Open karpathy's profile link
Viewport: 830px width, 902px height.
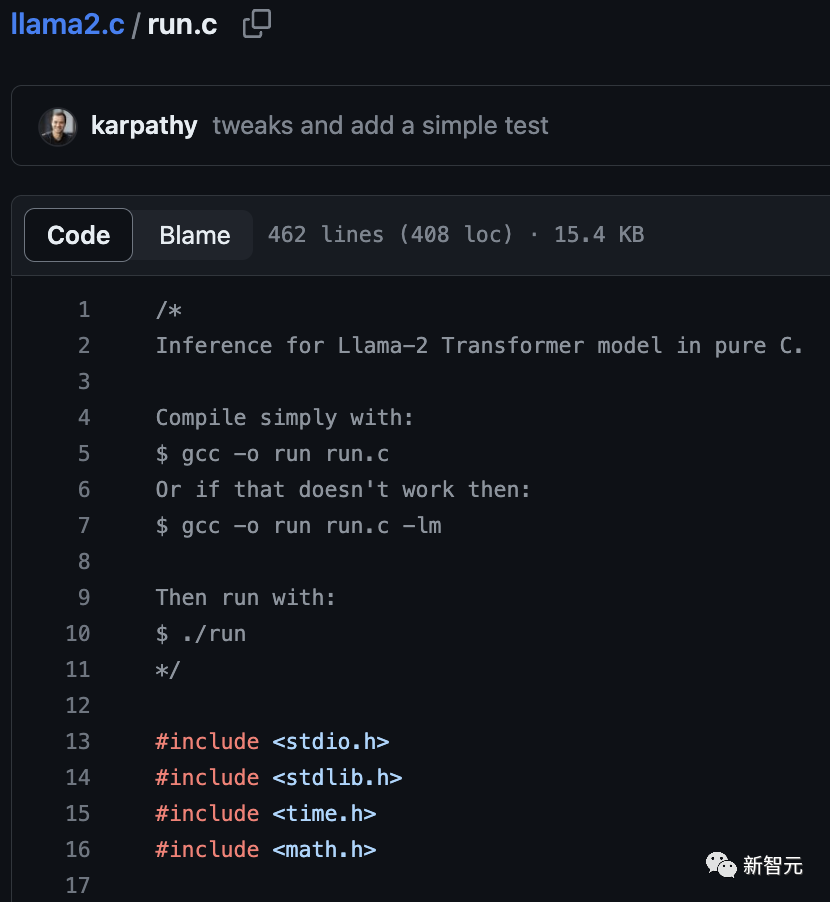[x=144, y=126]
